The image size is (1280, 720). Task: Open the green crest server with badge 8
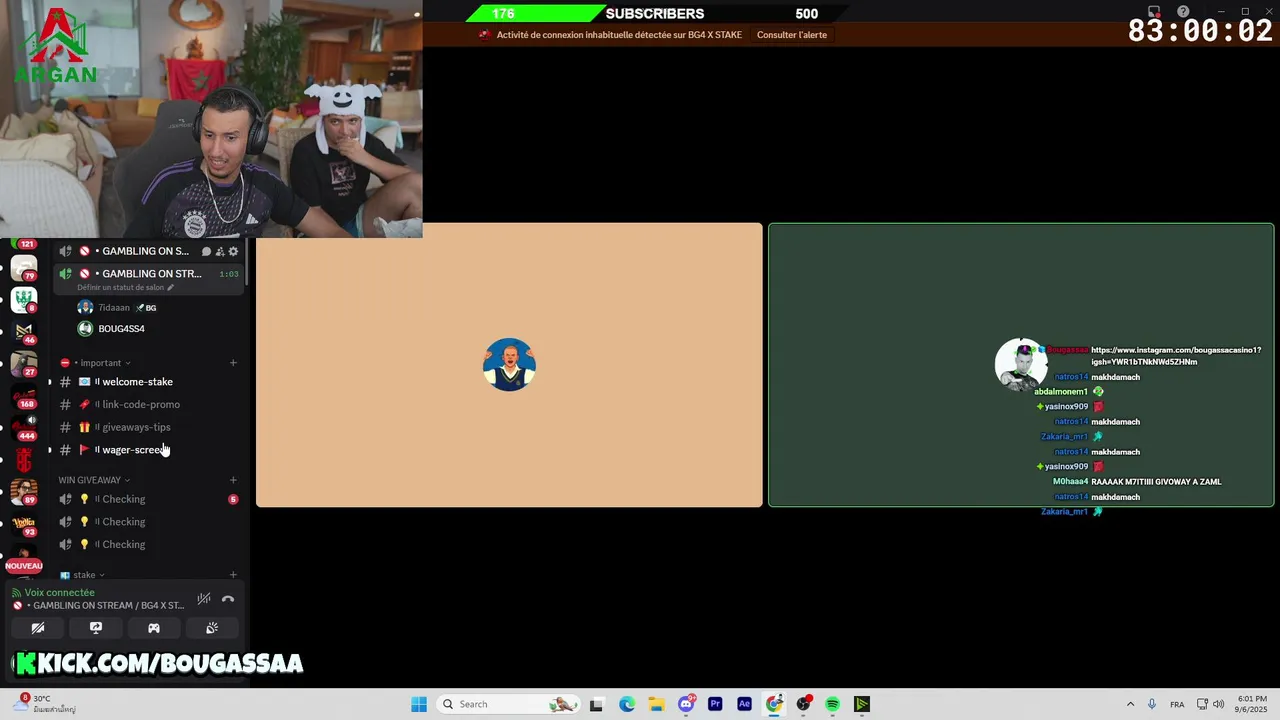tap(24, 299)
